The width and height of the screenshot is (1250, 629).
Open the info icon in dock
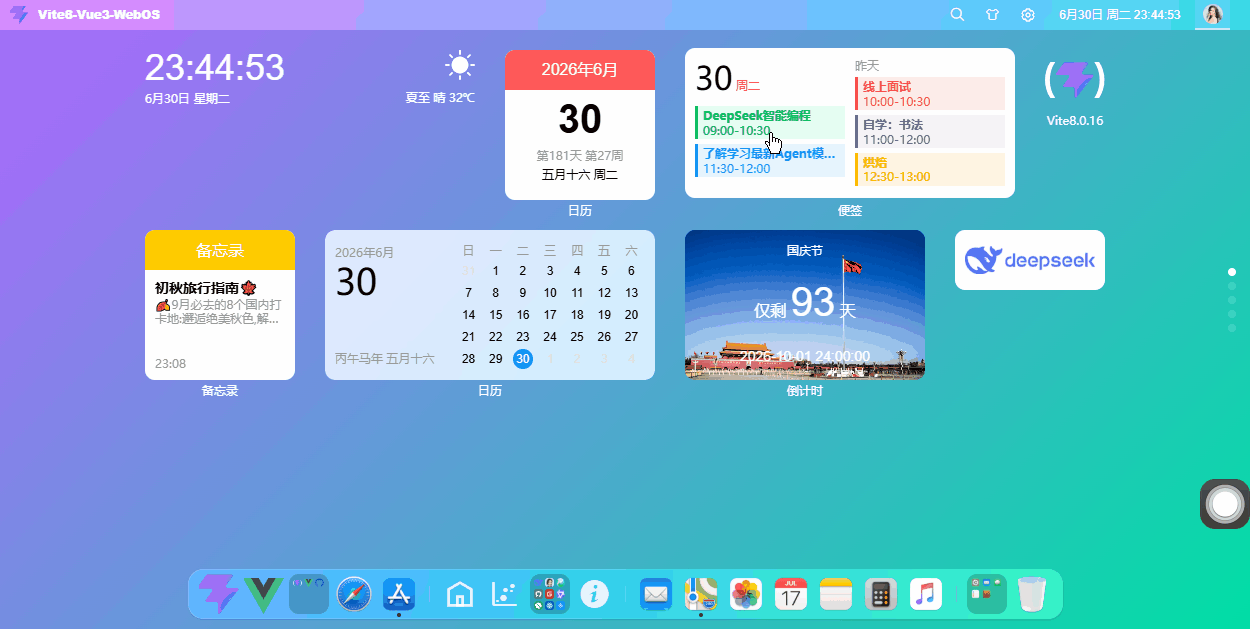coord(595,594)
